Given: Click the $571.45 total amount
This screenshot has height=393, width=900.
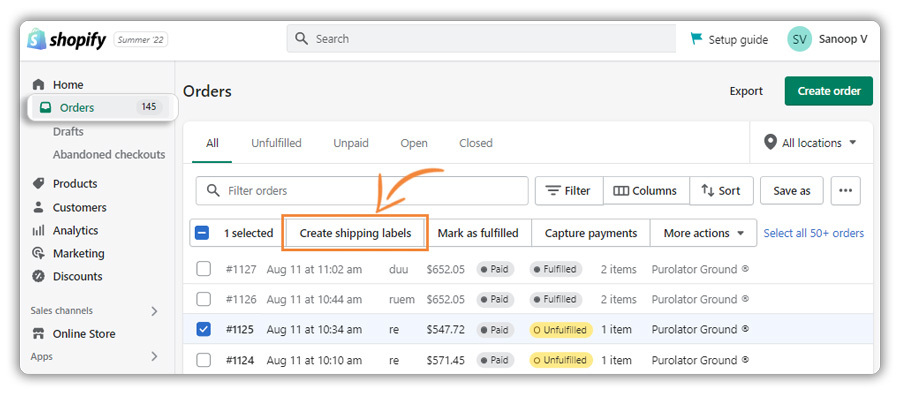Looking at the screenshot, I should coord(445,360).
